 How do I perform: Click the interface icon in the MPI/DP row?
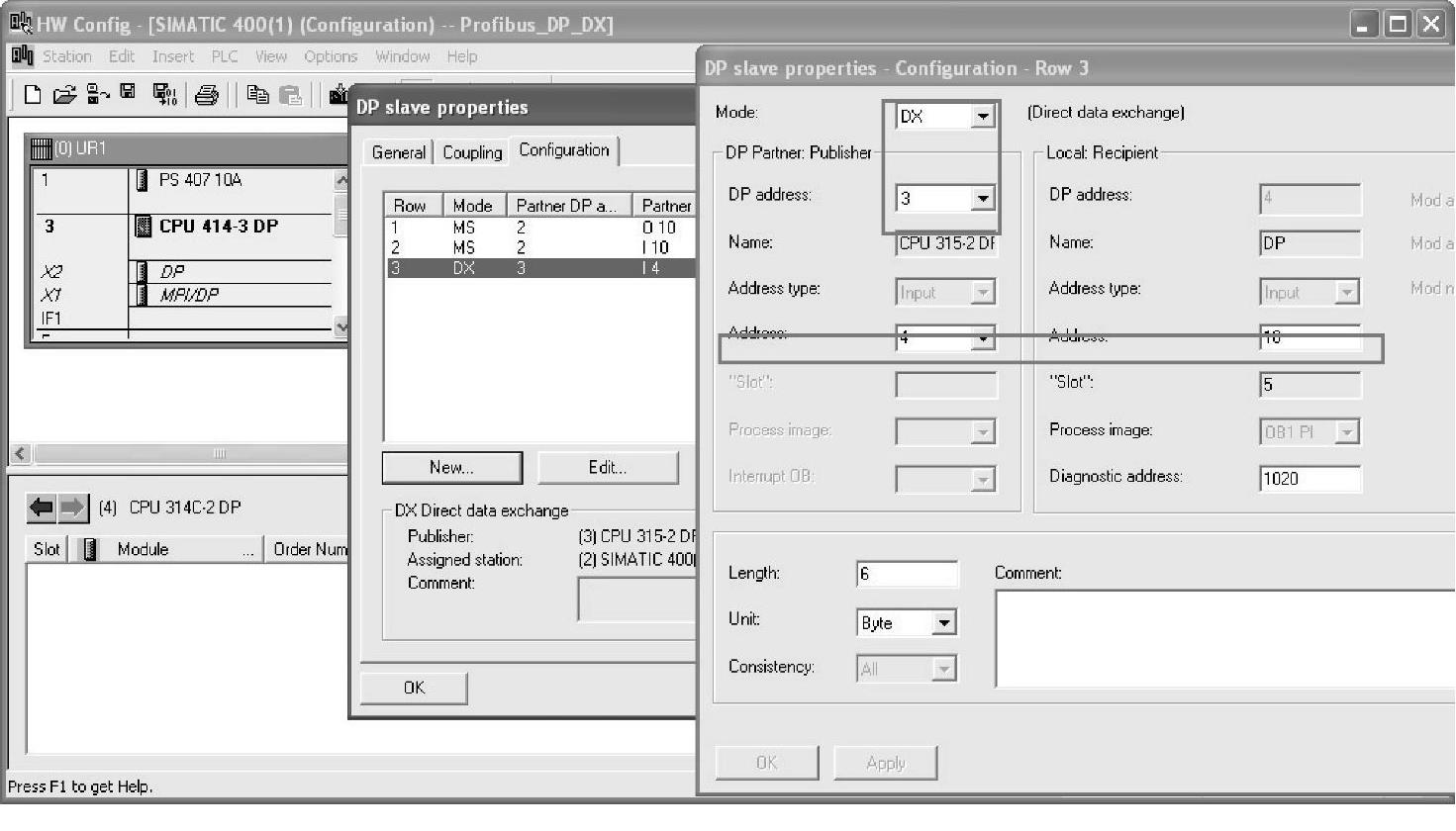click(x=142, y=295)
